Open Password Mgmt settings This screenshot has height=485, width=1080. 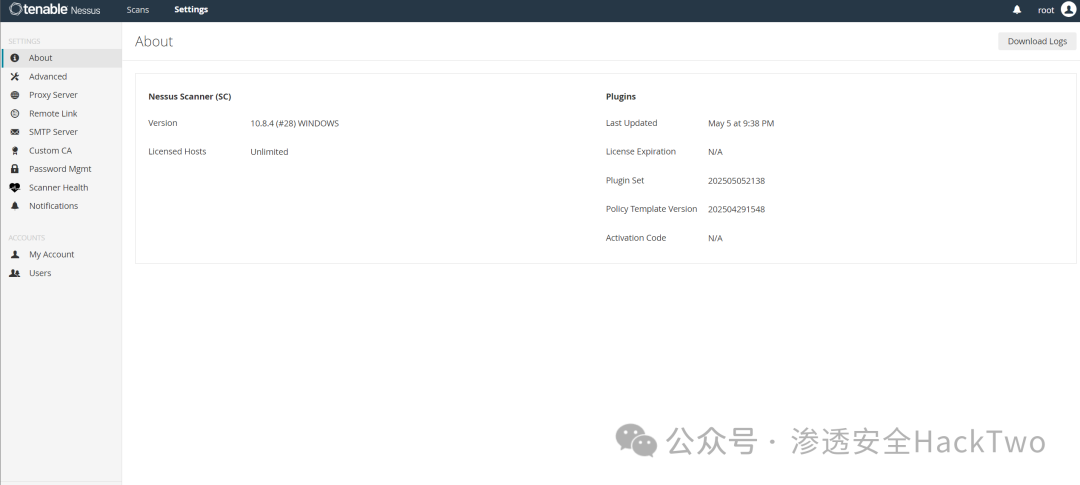[x=61, y=169]
